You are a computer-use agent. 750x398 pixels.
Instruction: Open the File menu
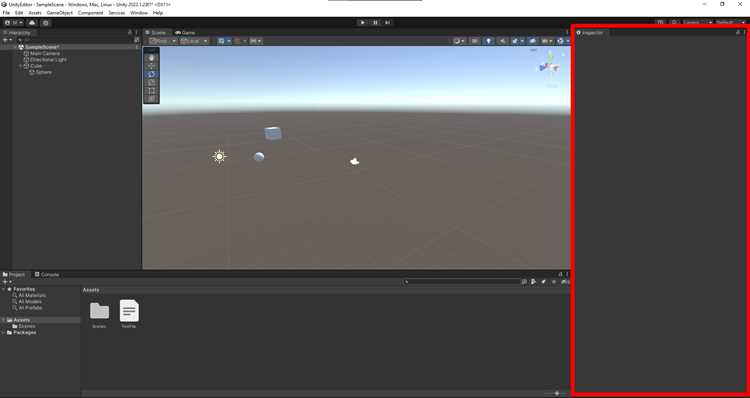click(x=6, y=13)
